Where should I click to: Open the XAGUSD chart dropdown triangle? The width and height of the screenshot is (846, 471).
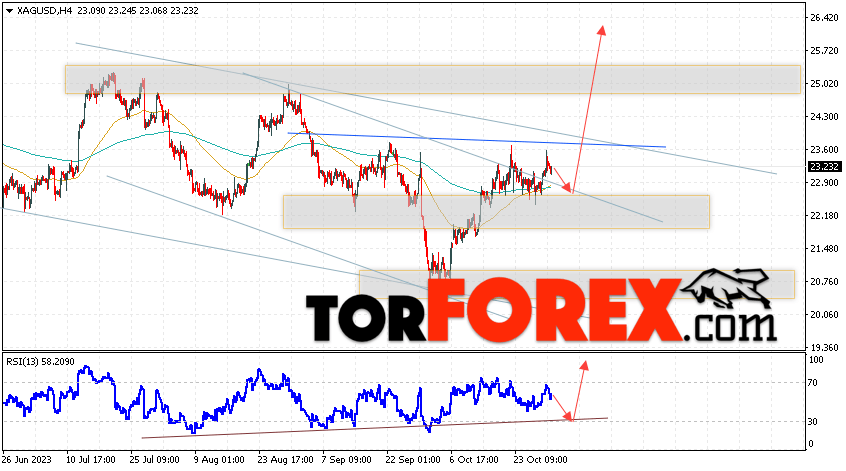click(9, 11)
